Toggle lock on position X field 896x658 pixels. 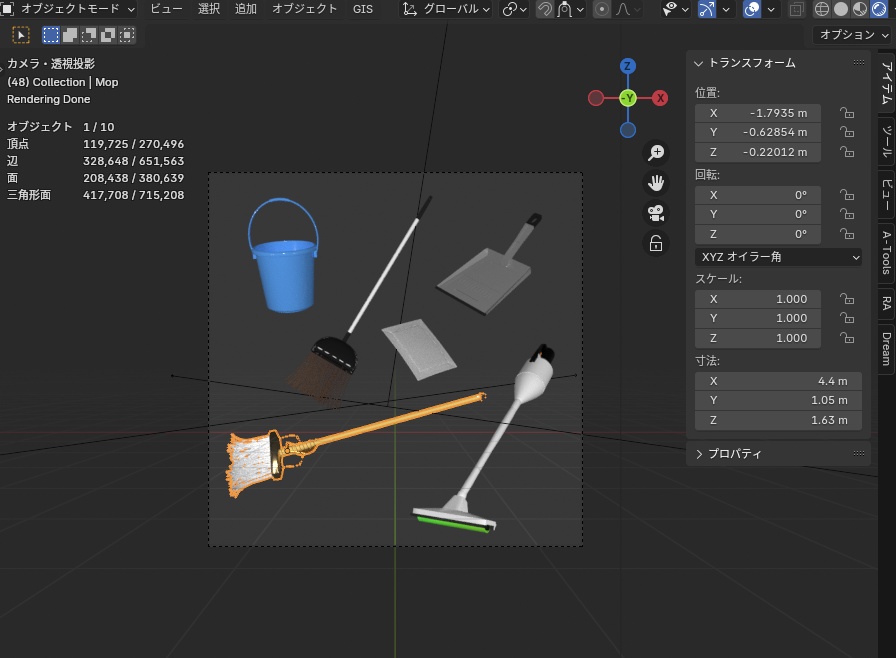(x=847, y=113)
